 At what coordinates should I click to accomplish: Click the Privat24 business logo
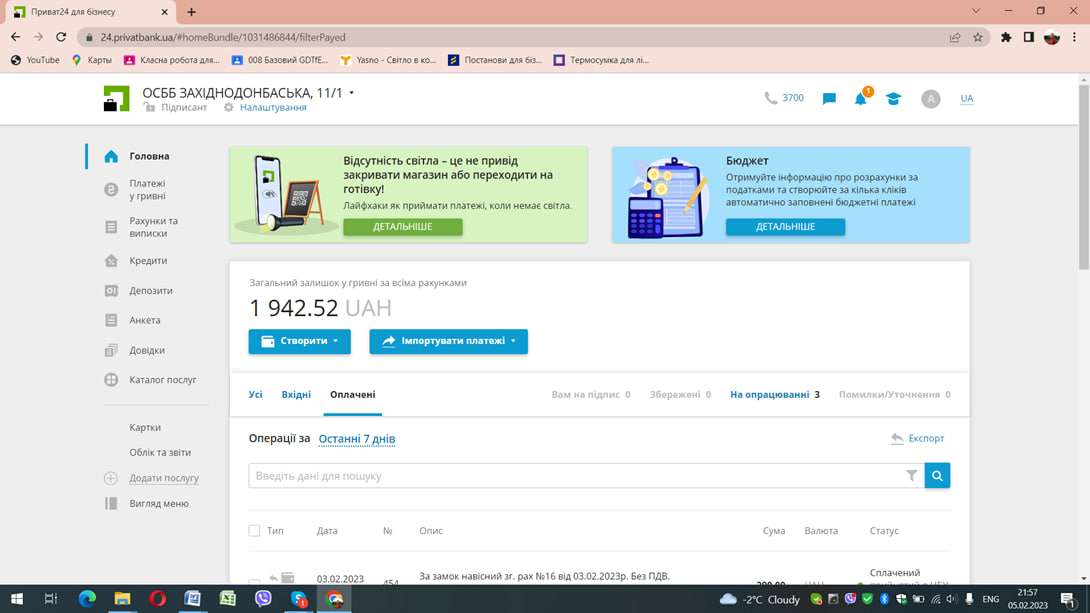(x=116, y=99)
